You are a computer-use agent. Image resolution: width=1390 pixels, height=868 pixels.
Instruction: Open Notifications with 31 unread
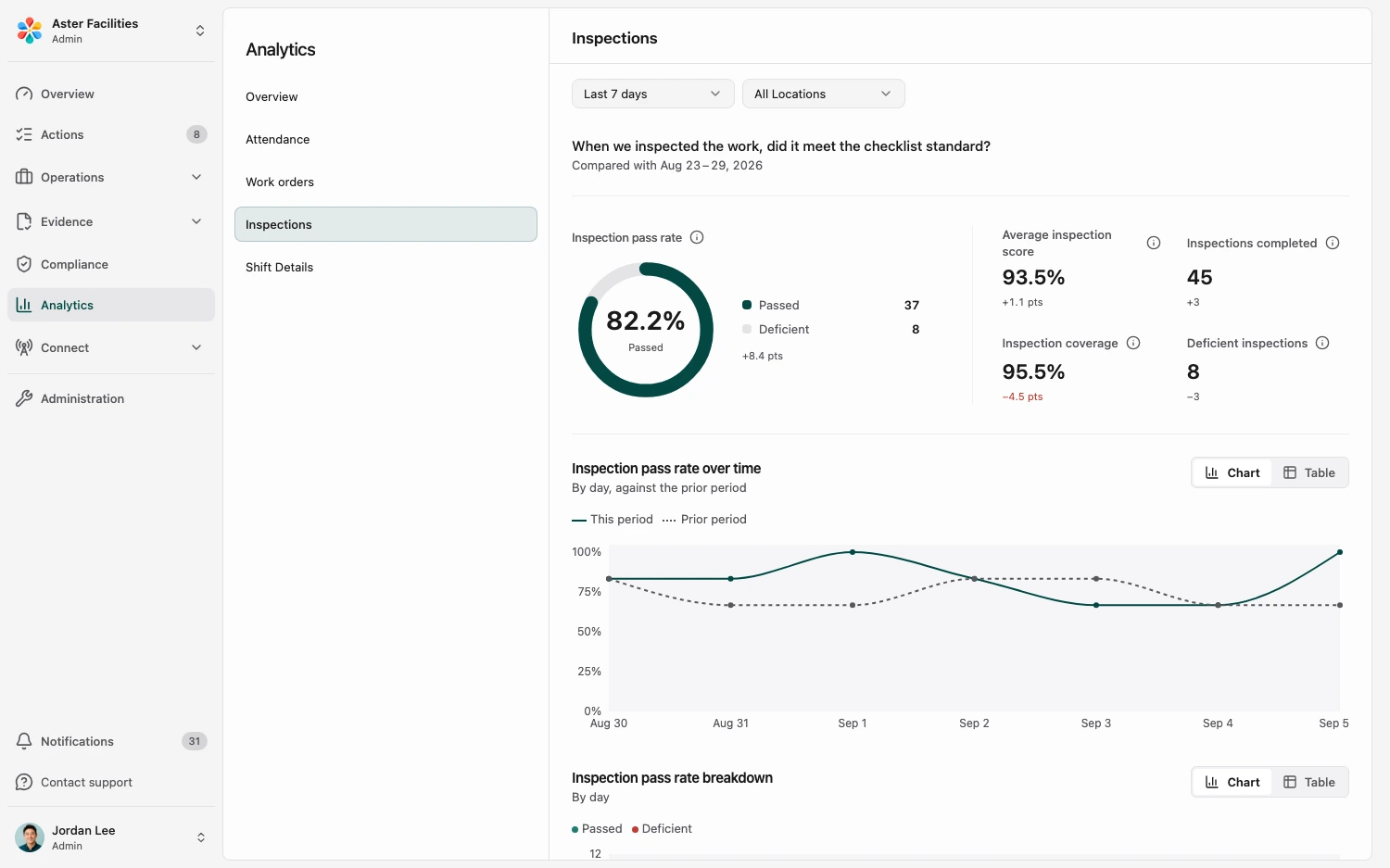(111, 741)
